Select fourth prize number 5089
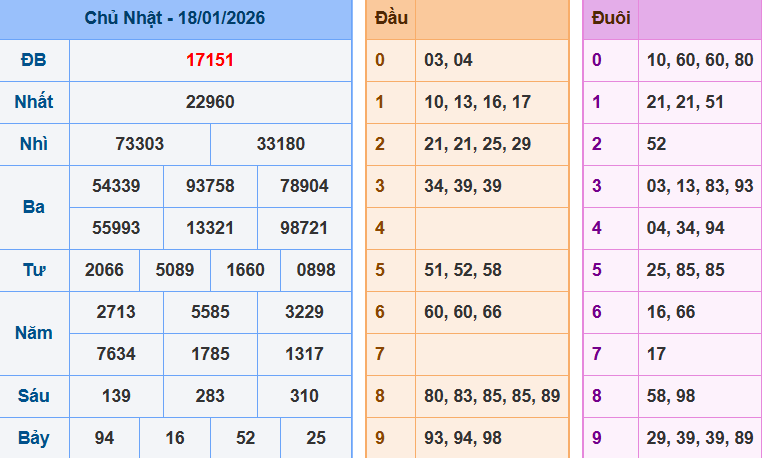Image resolution: width=762 pixels, height=458 pixels. click(x=175, y=270)
